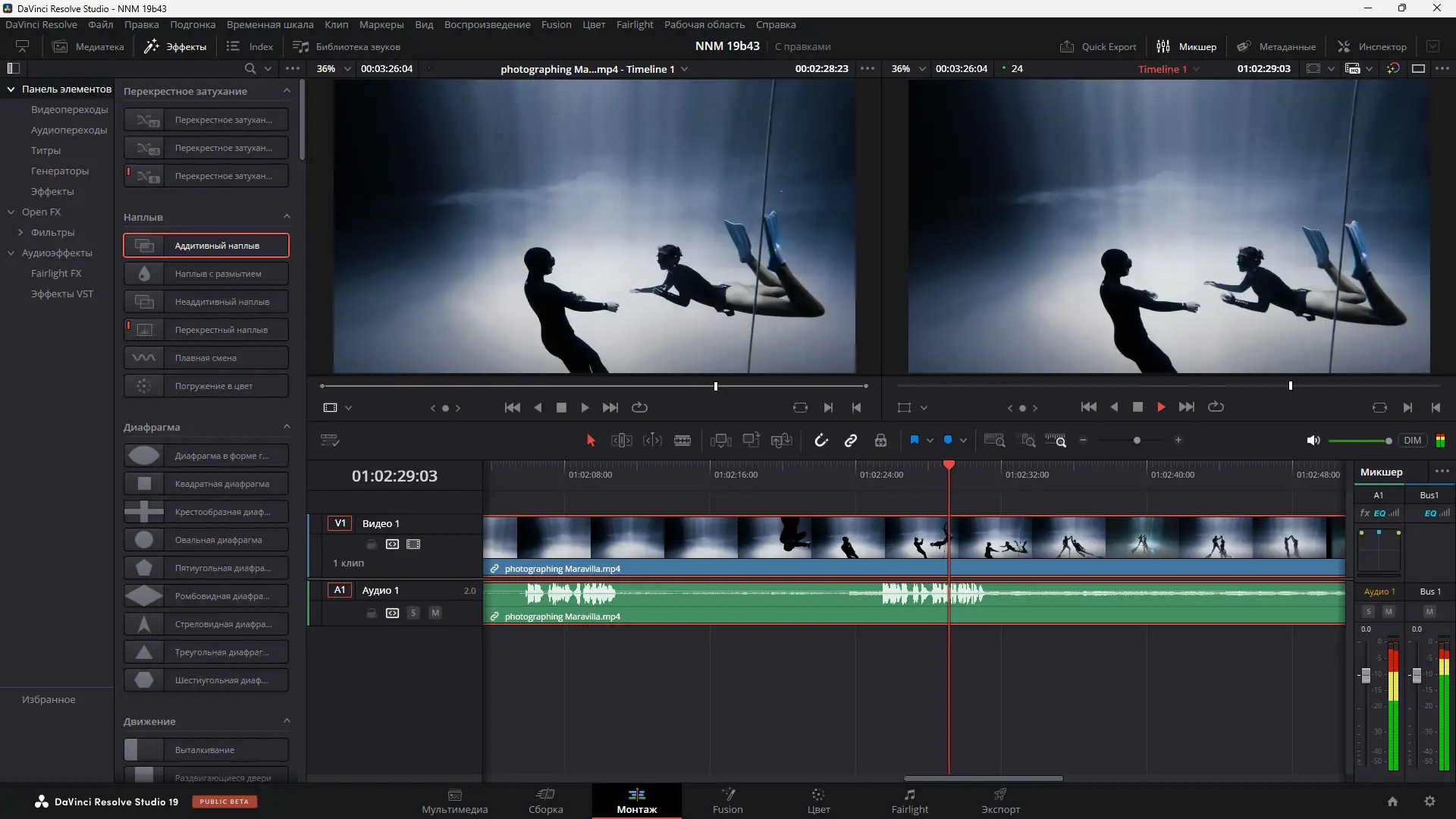Toggle Linked Selection chain icon

point(851,441)
